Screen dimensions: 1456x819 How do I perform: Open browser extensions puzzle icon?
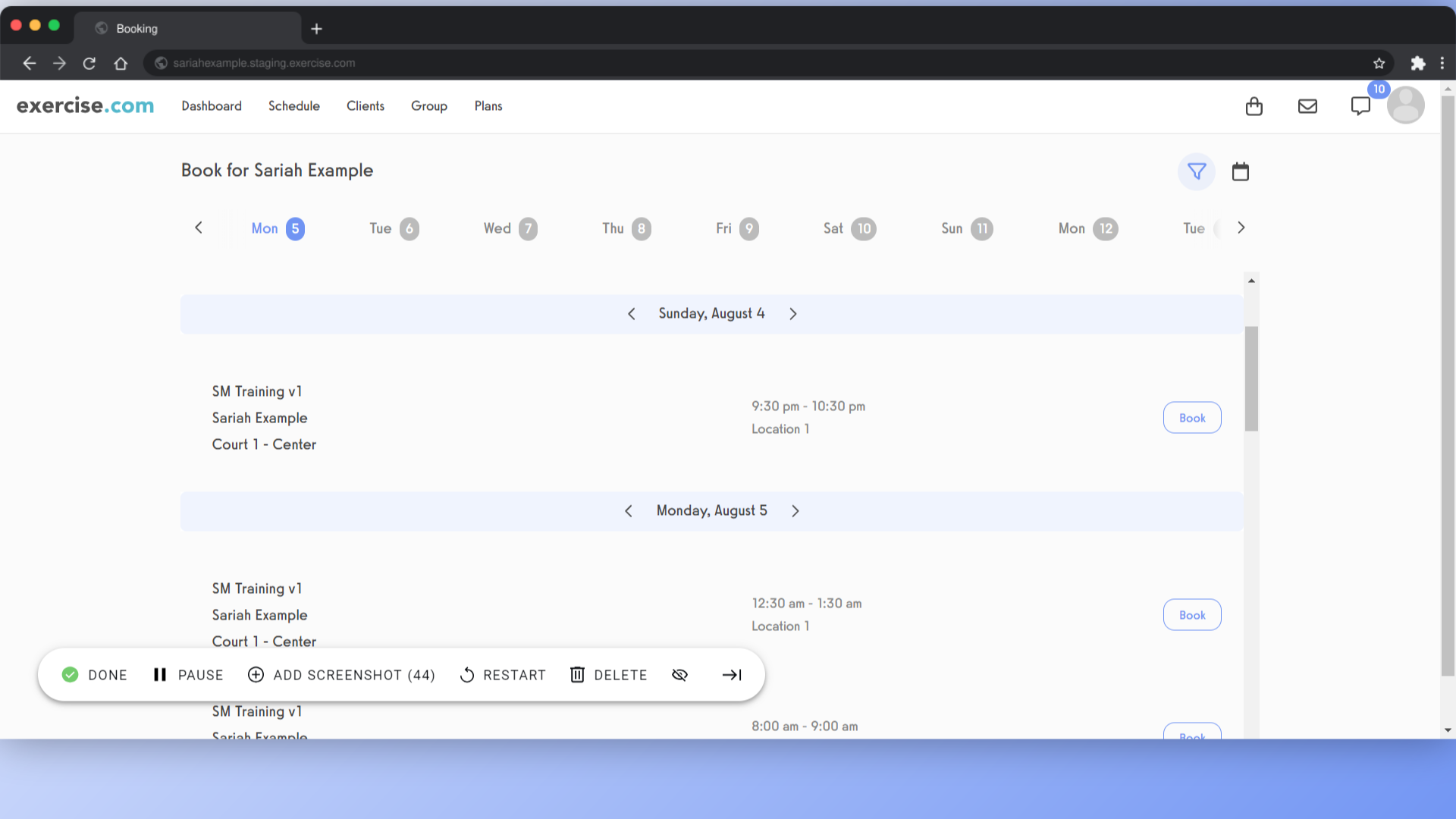tap(1418, 63)
